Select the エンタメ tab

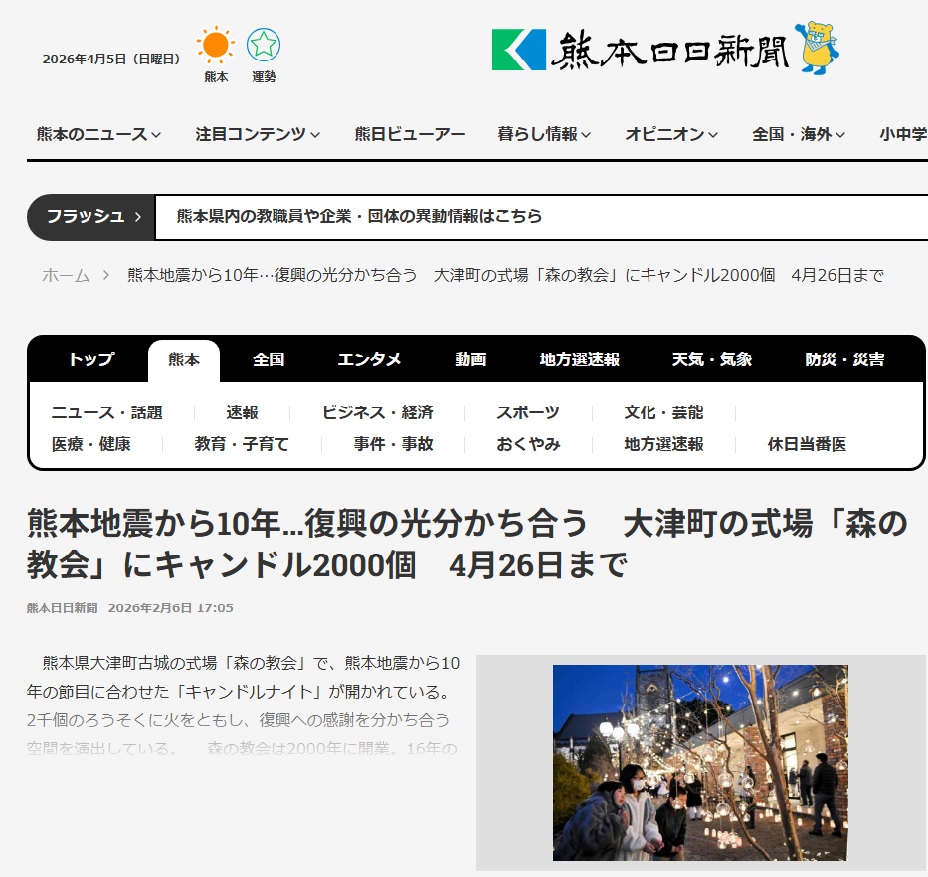(369, 360)
